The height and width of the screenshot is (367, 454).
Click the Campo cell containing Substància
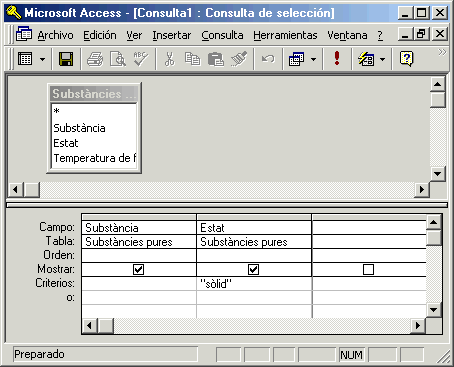[139, 228]
